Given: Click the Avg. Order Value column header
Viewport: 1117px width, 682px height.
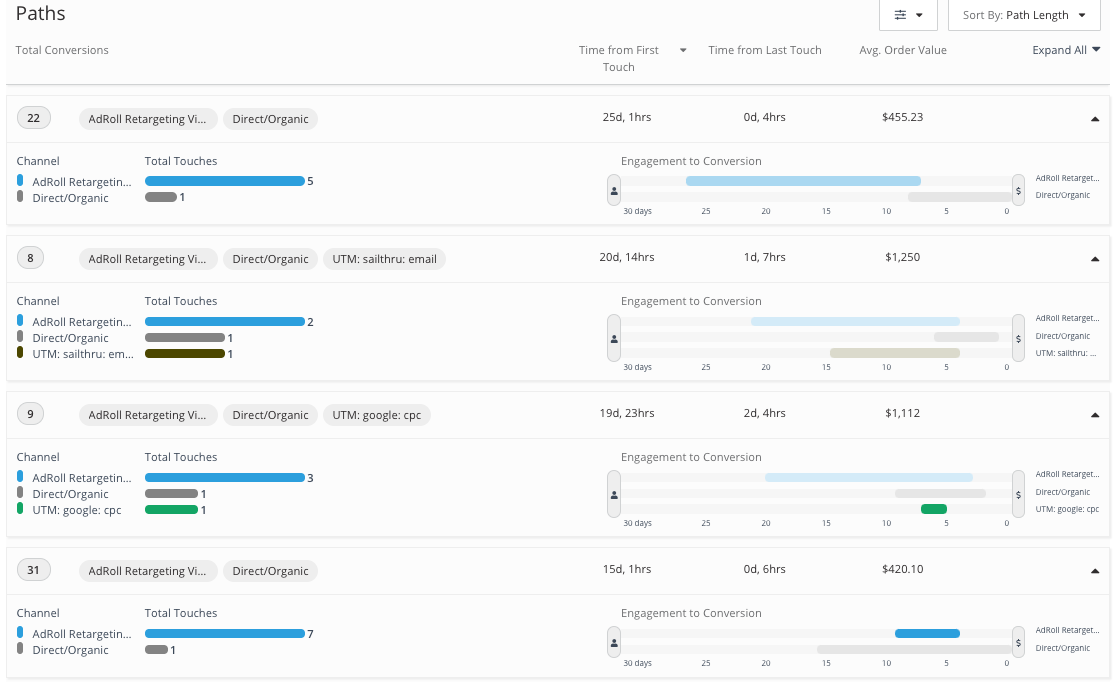Looking at the screenshot, I should pyautogui.click(x=902, y=50).
